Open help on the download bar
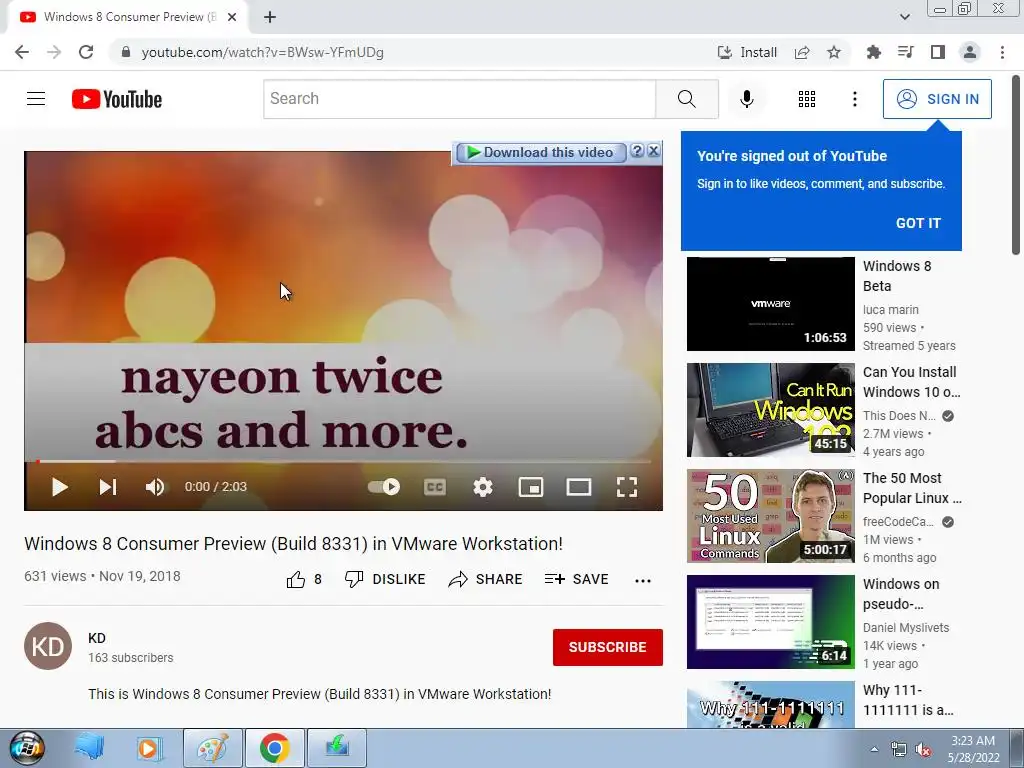The image size is (1024, 768). 637,151
